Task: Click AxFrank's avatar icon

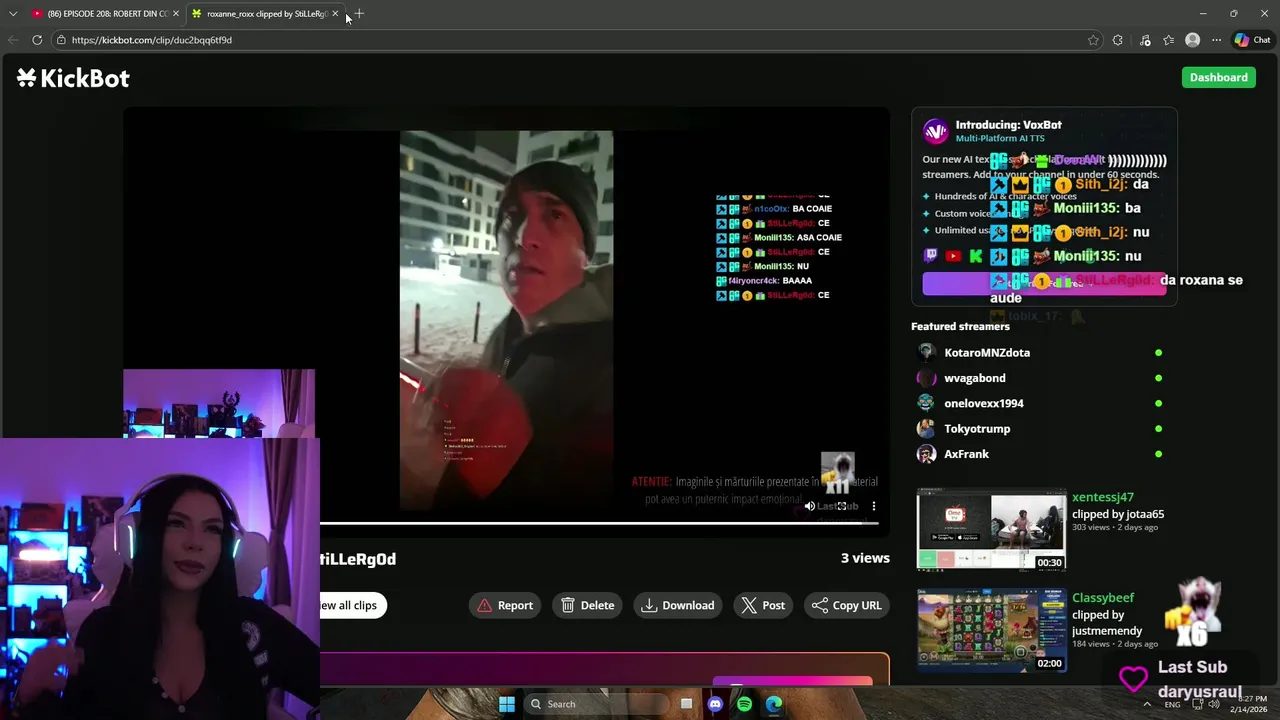Action: click(x=926, y=454)
